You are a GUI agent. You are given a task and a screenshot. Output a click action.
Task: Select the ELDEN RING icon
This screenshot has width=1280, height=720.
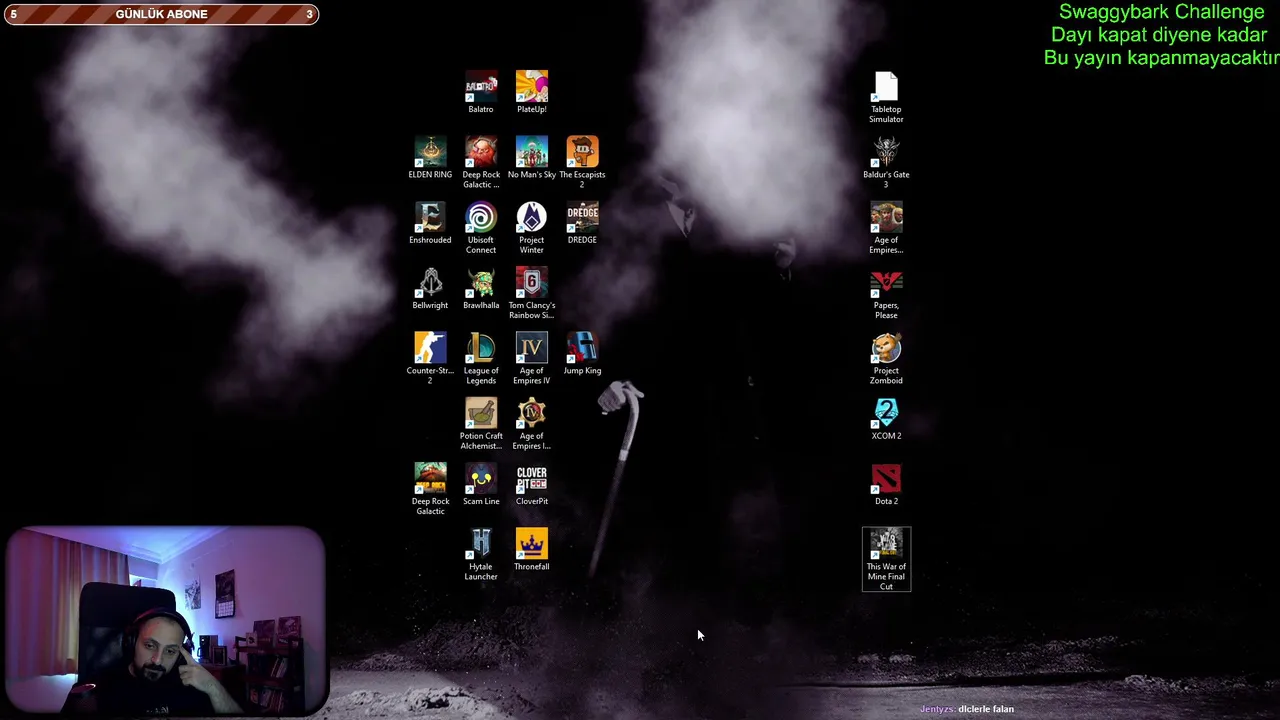coord(430,158)
